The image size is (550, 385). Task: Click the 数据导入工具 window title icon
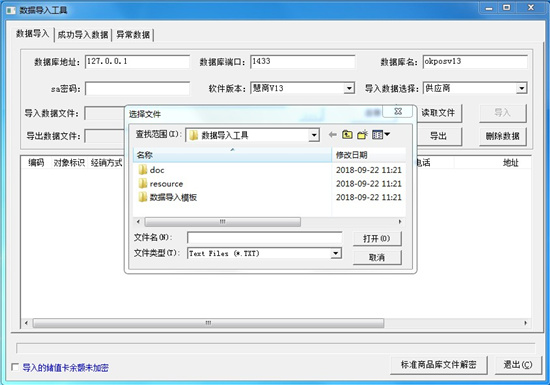coord(11,10)
